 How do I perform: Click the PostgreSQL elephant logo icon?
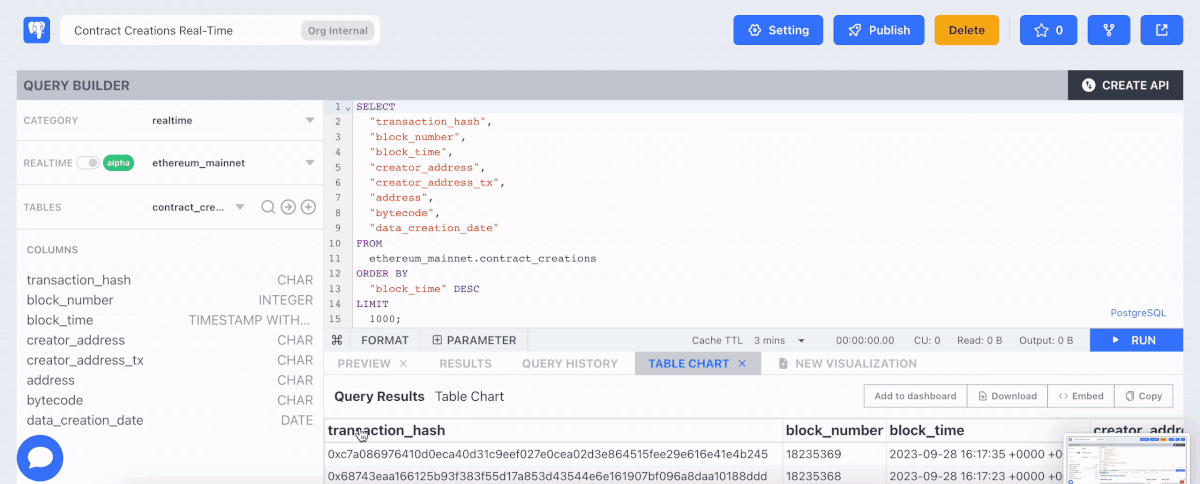click(x=37, y=30)
